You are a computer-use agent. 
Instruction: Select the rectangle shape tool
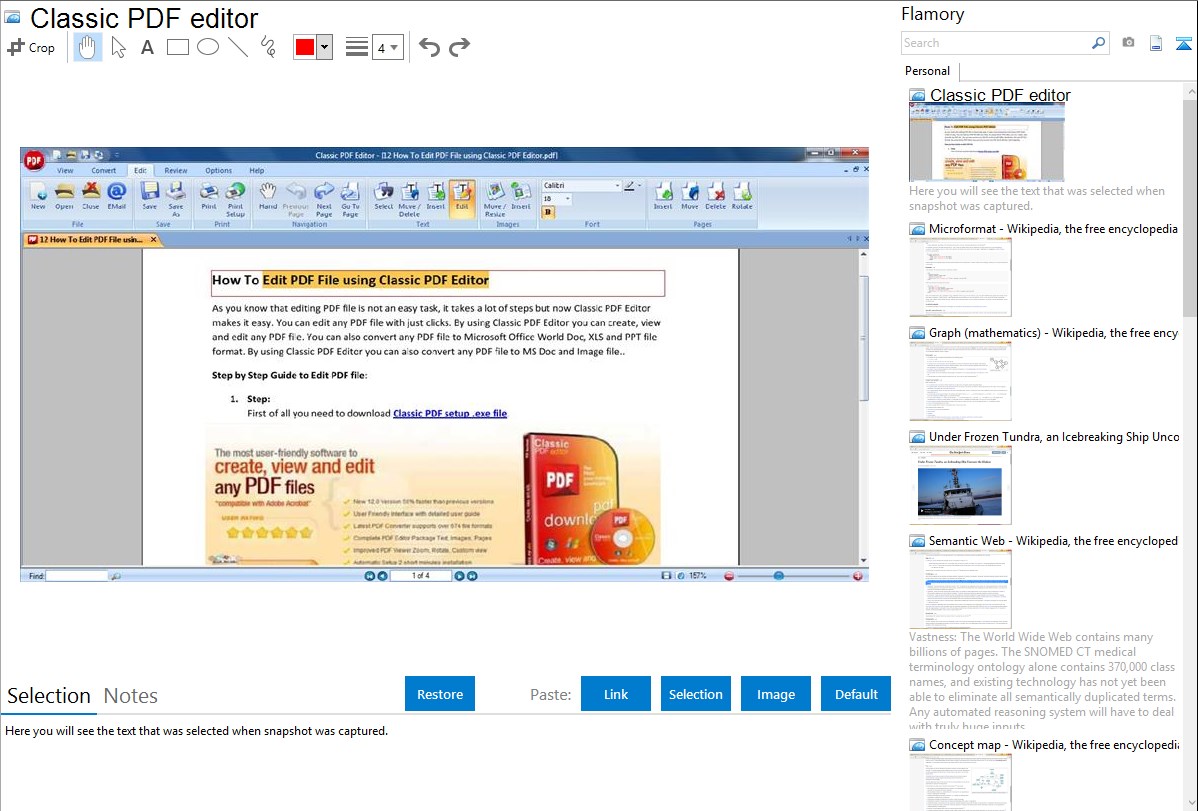[177, 47]
